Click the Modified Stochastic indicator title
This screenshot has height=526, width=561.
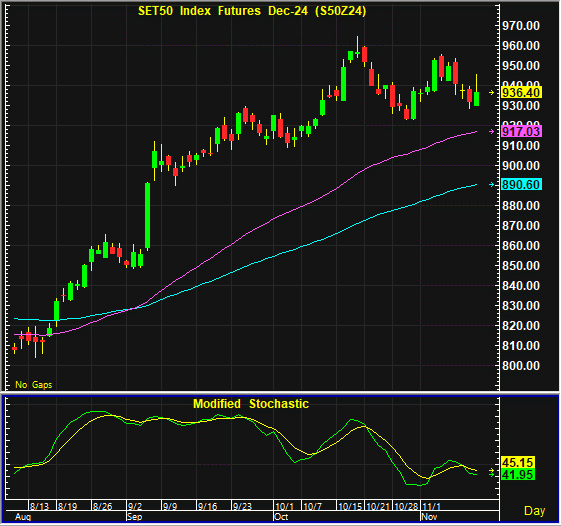tap(251, 404)
